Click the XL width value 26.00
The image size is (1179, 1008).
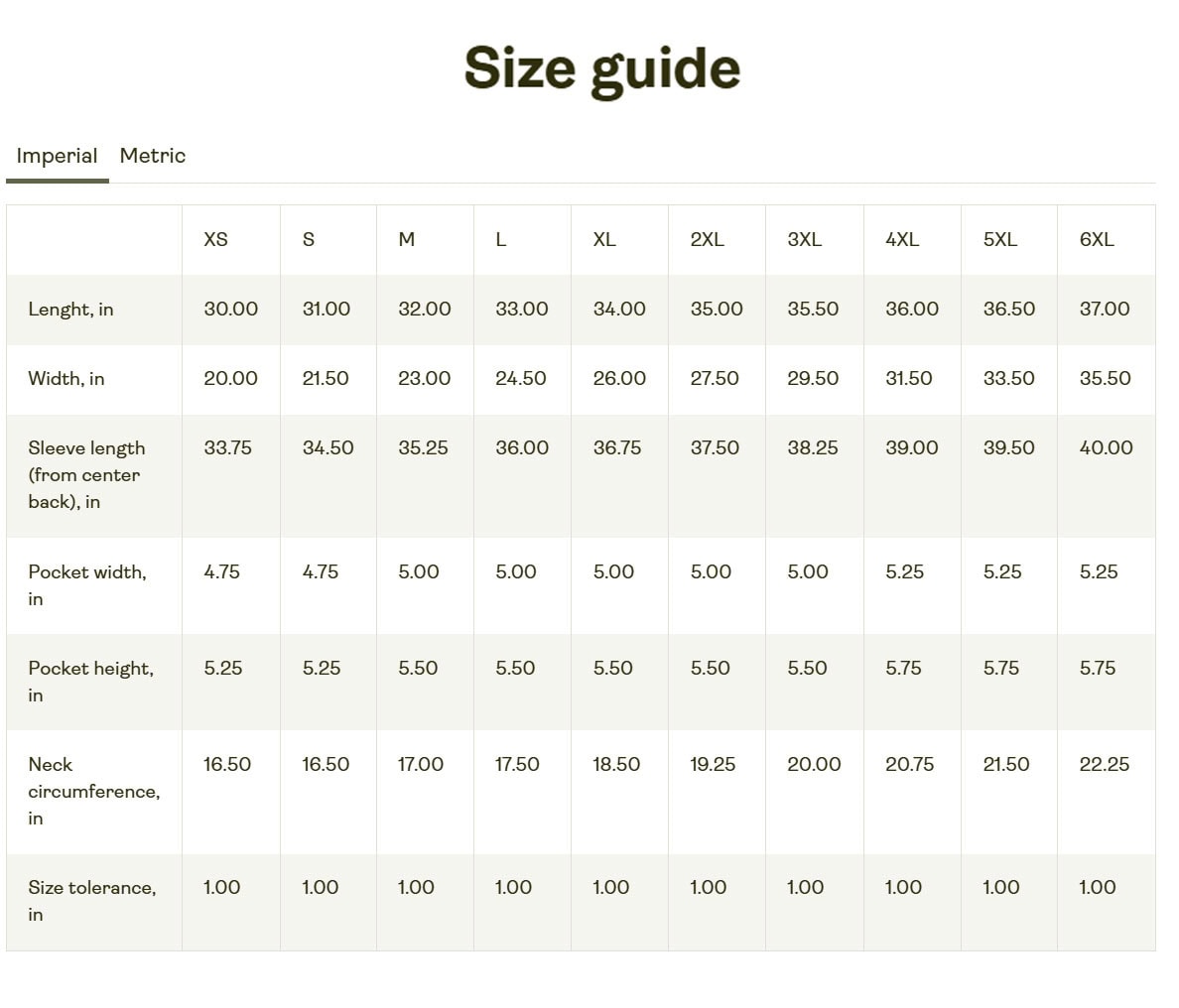coord(619,378)
